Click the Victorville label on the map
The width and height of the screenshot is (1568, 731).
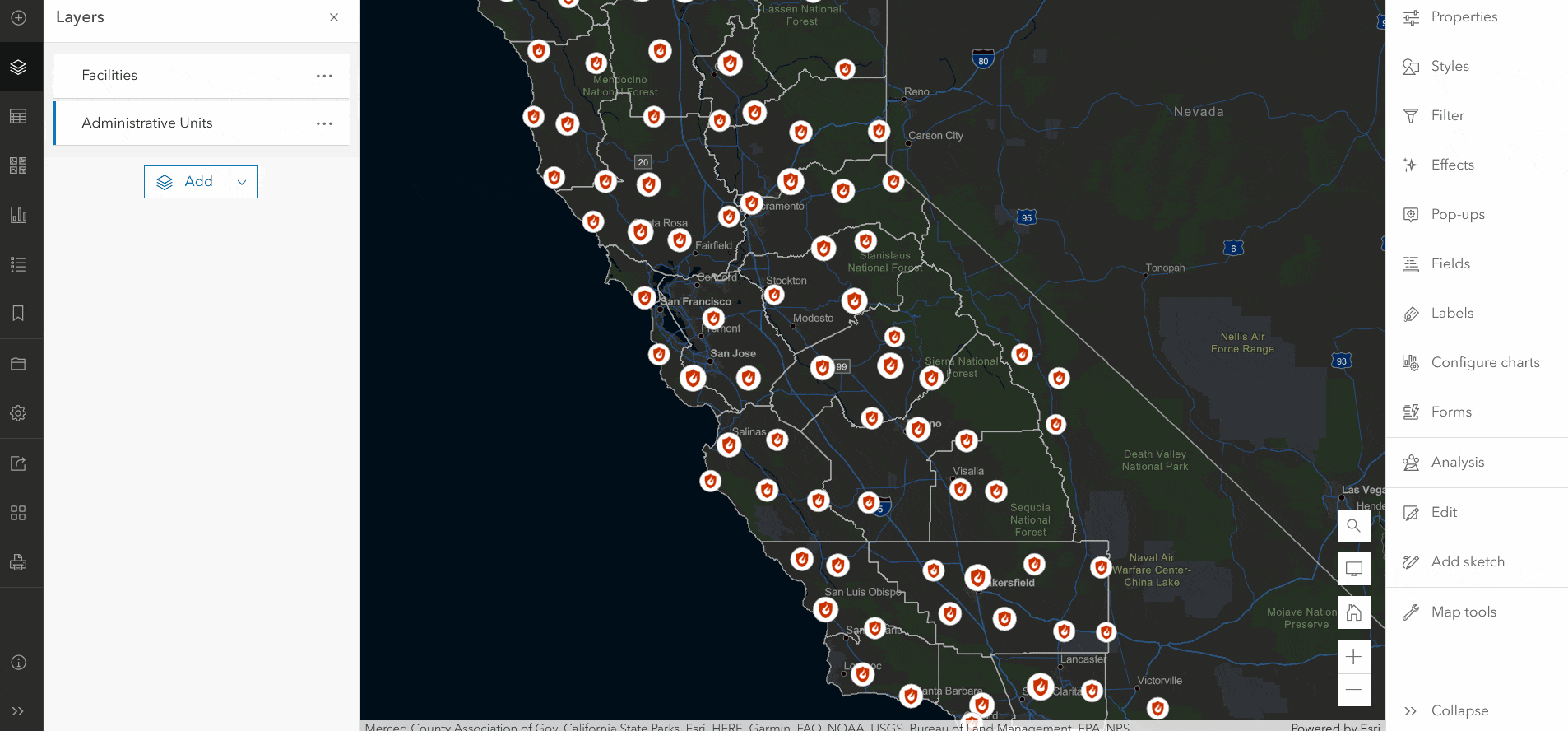[x=1159, y=681]
